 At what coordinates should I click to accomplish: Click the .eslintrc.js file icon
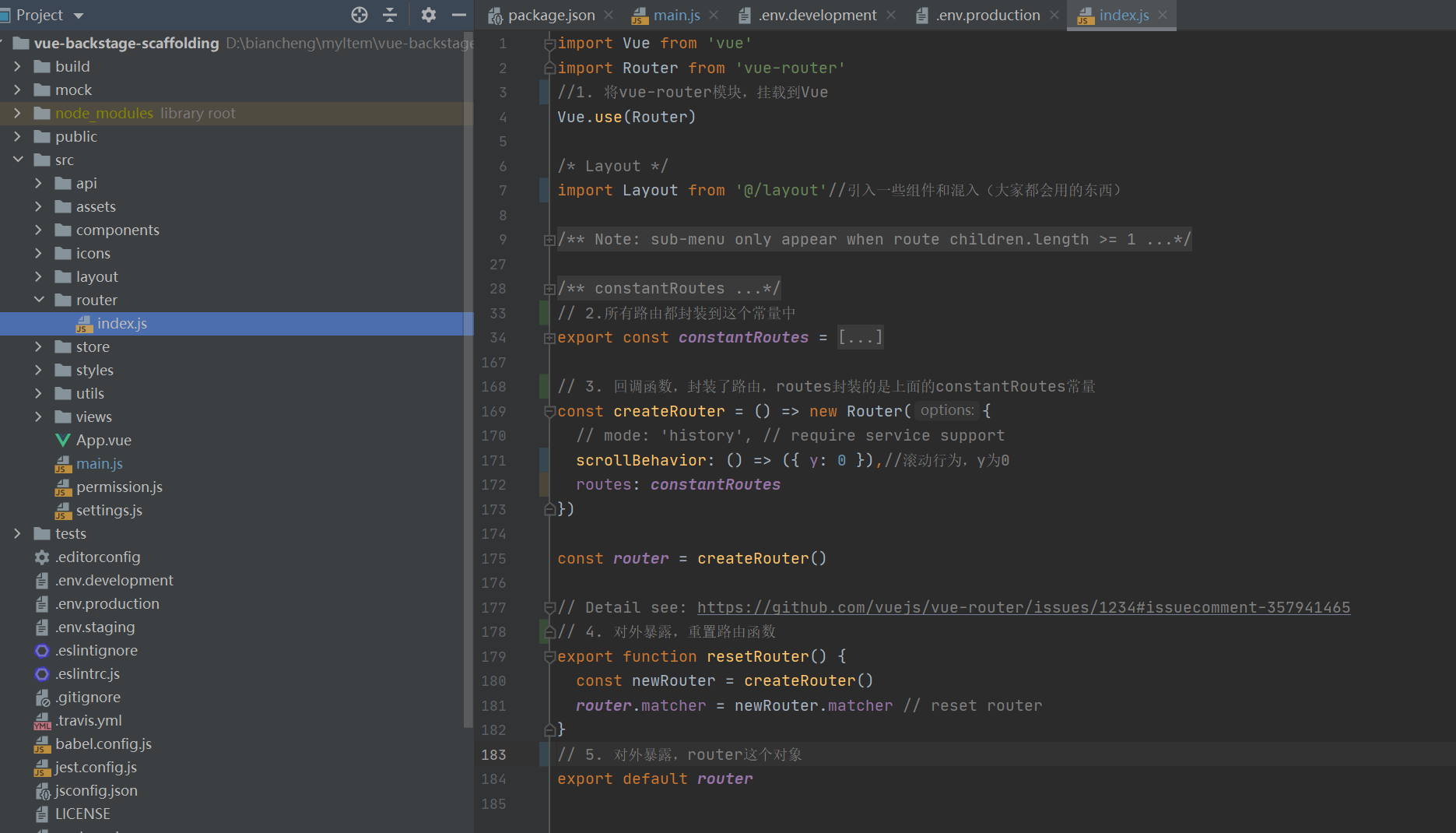[x=42, y=673]
